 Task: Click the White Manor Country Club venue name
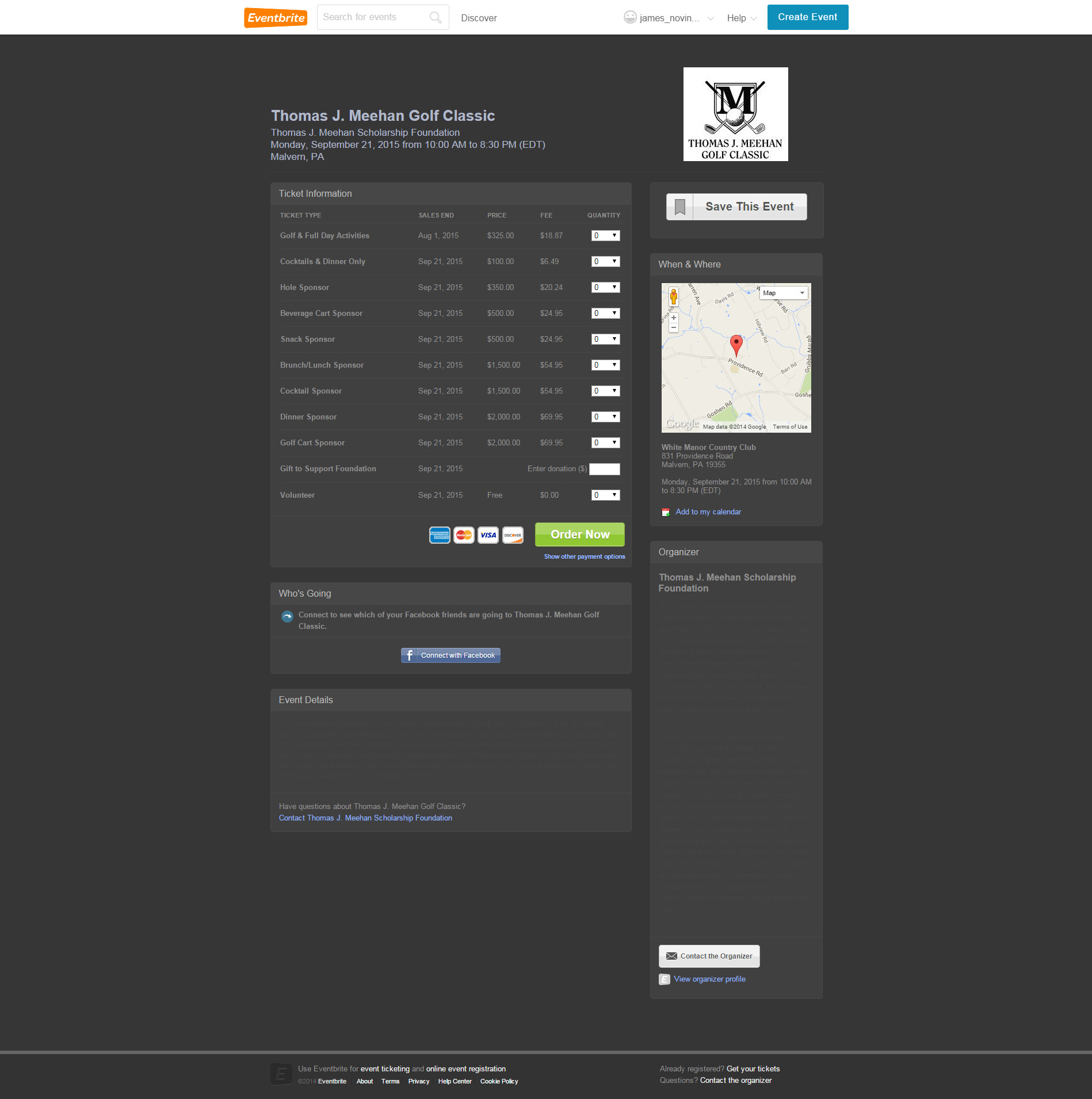coord(708,447)
